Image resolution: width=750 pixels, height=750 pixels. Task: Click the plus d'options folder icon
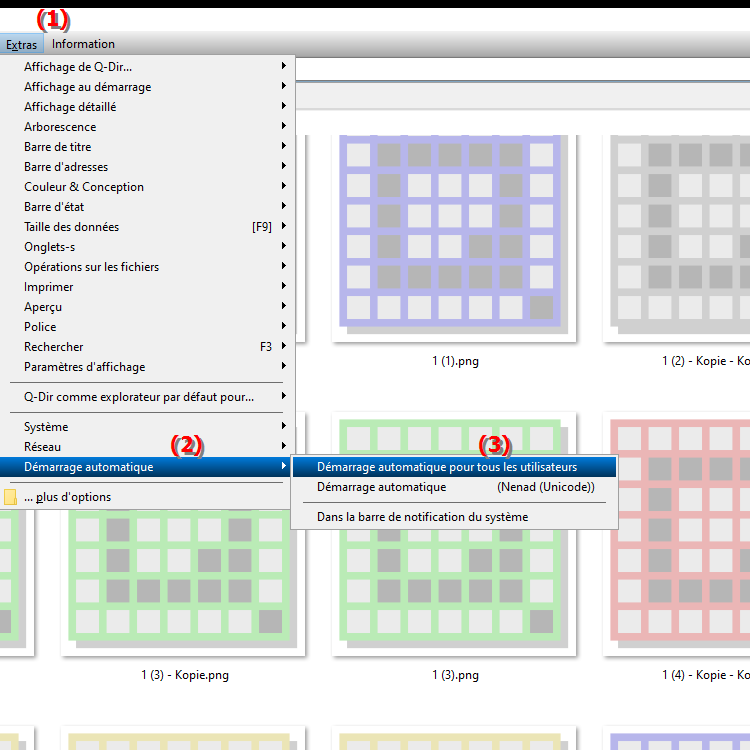[x=11, y=497]
